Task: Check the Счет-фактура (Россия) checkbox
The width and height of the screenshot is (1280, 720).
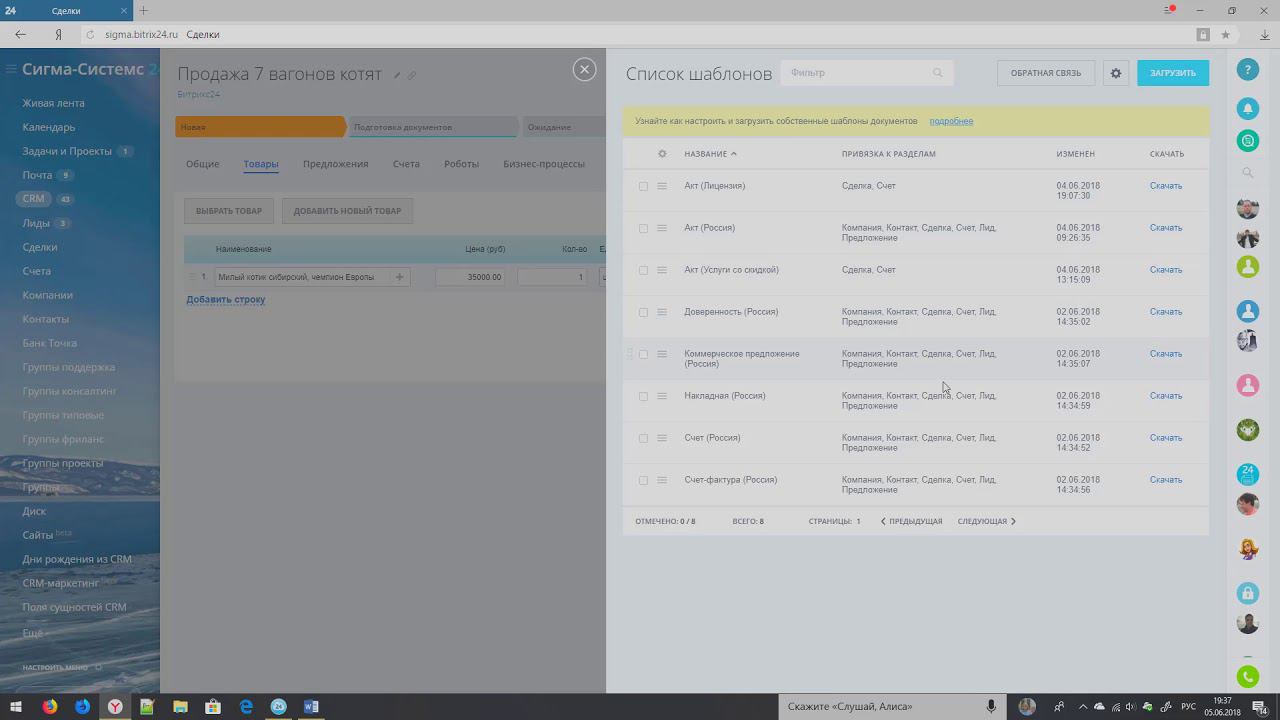Action: 643,480
